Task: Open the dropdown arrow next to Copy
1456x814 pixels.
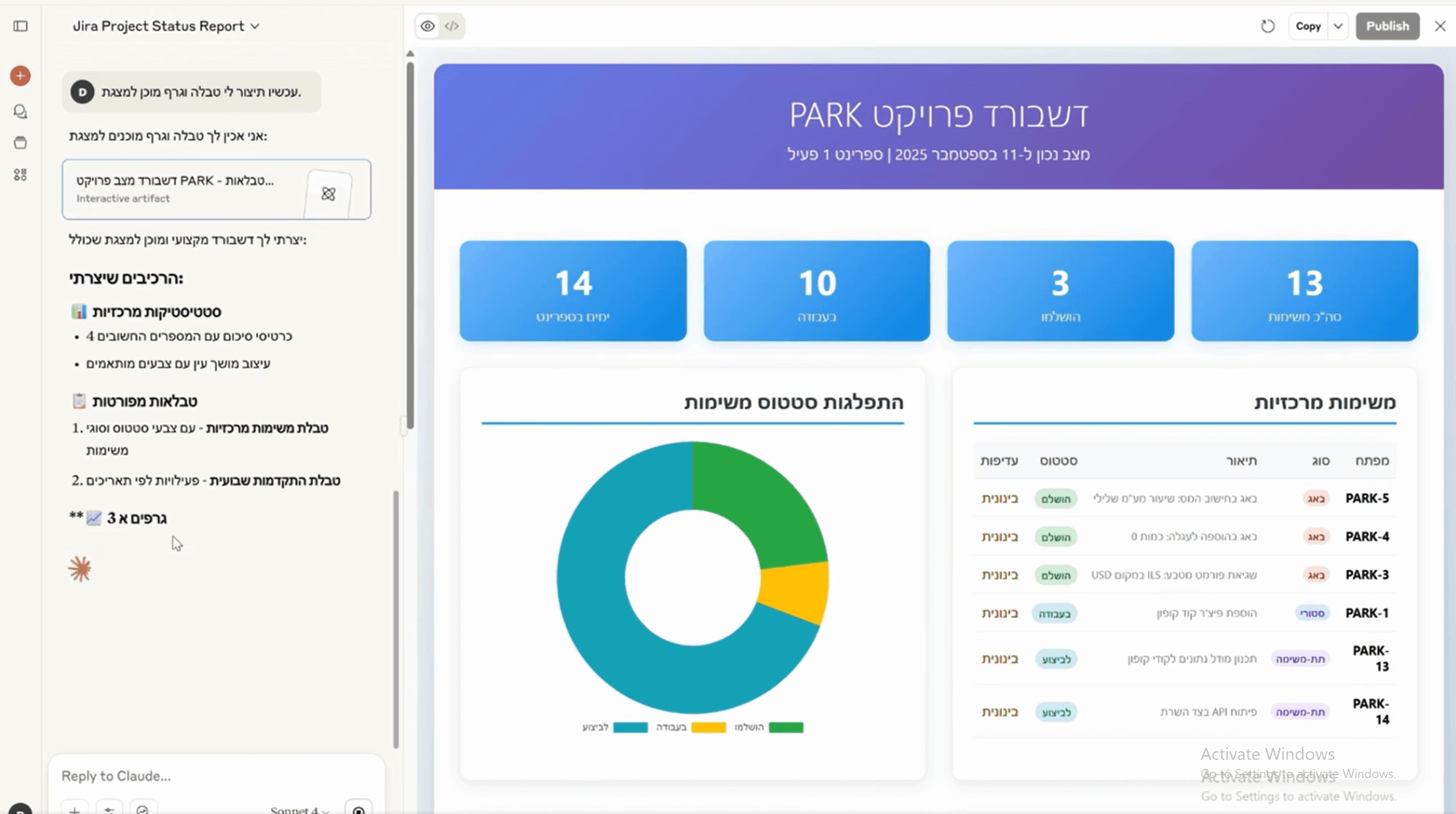Action: [1338, 26]
